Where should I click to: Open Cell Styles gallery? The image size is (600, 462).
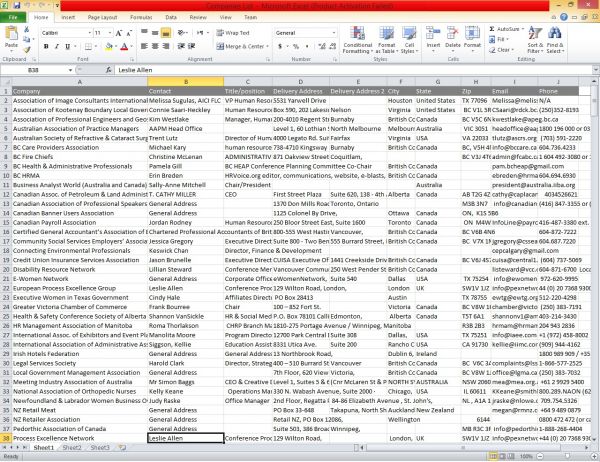click(x=409, y=40)
